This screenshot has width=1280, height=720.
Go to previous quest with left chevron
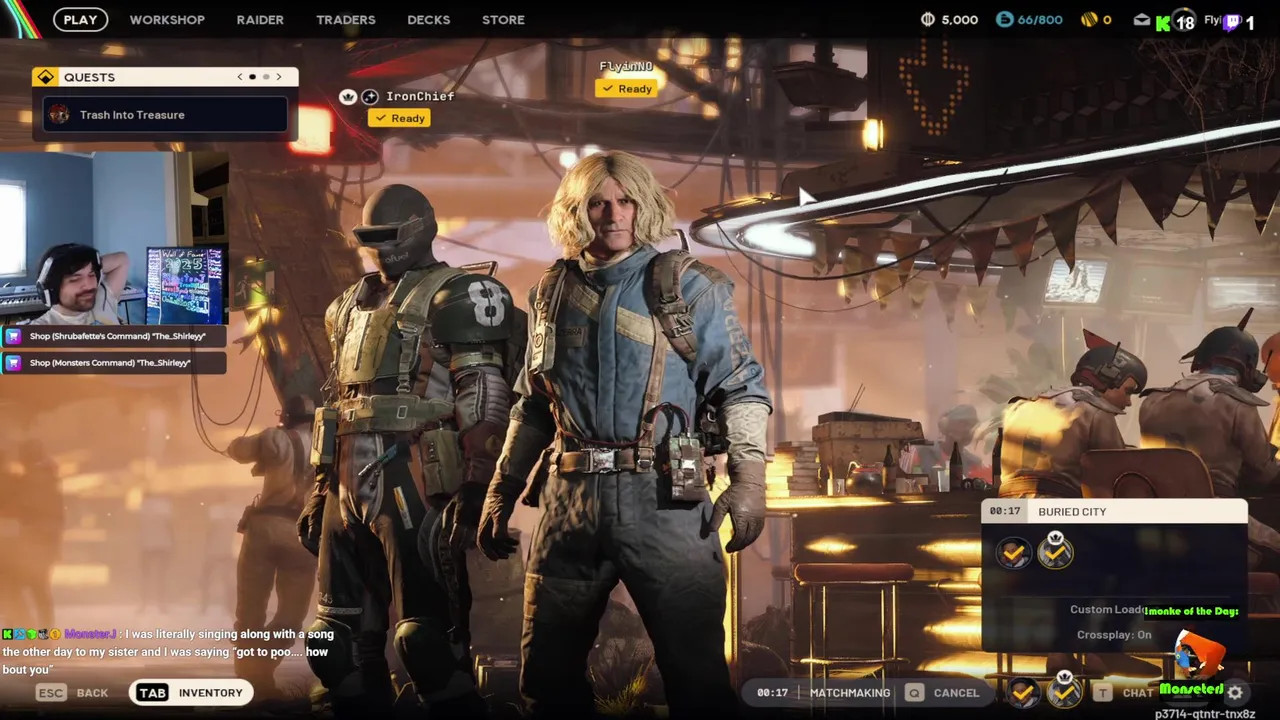click(x=240, y=77)
